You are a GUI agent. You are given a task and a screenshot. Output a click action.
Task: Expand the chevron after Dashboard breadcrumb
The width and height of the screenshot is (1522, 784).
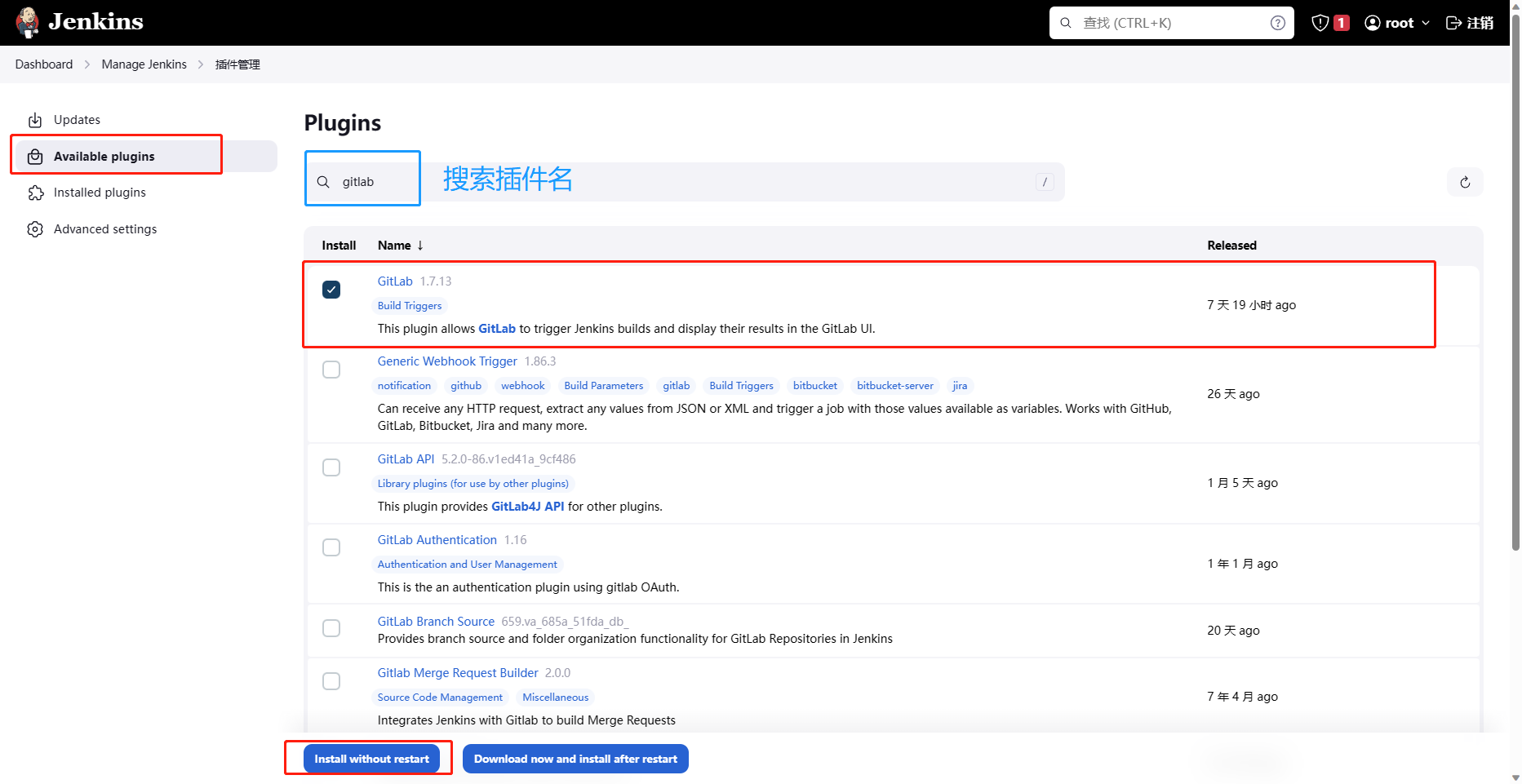87,64
